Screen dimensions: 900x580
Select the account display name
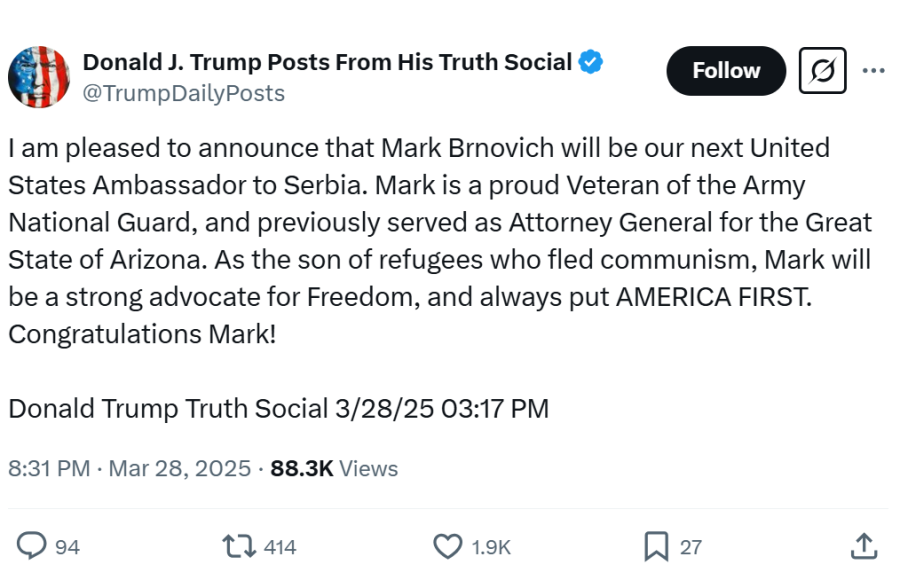pos(328,60)
